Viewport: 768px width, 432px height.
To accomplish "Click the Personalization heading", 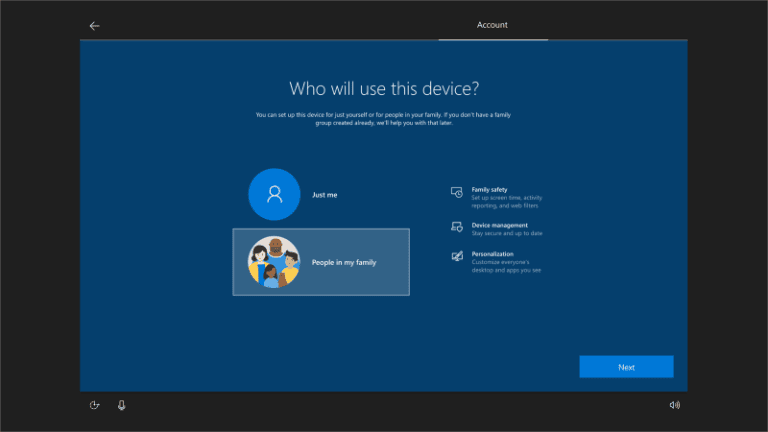I will (492, 254).
